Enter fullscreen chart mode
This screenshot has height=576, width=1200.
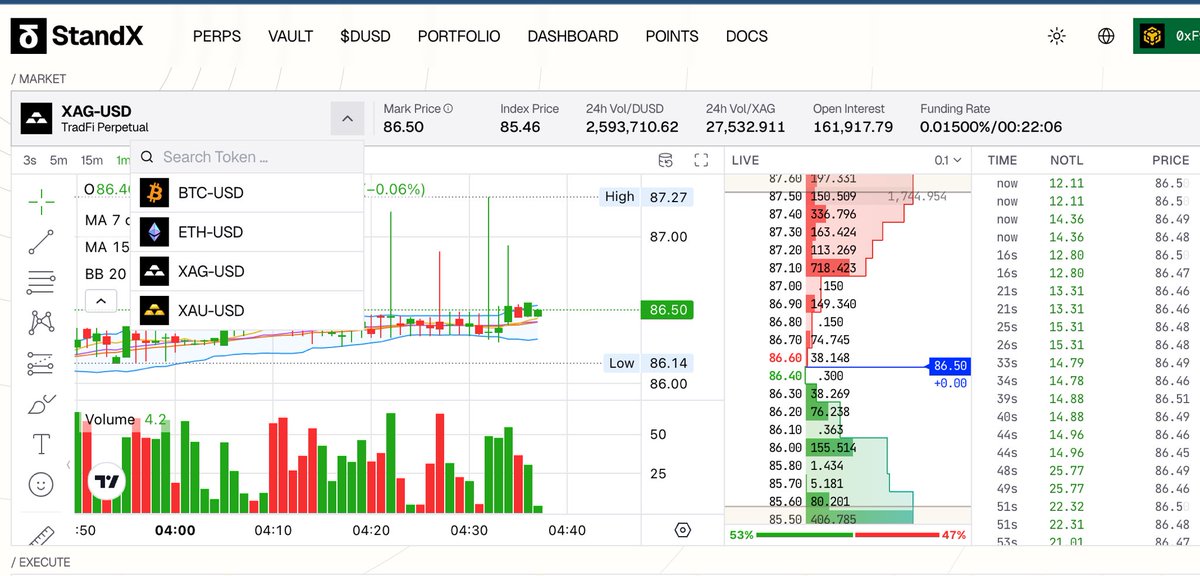click(701, 160)
